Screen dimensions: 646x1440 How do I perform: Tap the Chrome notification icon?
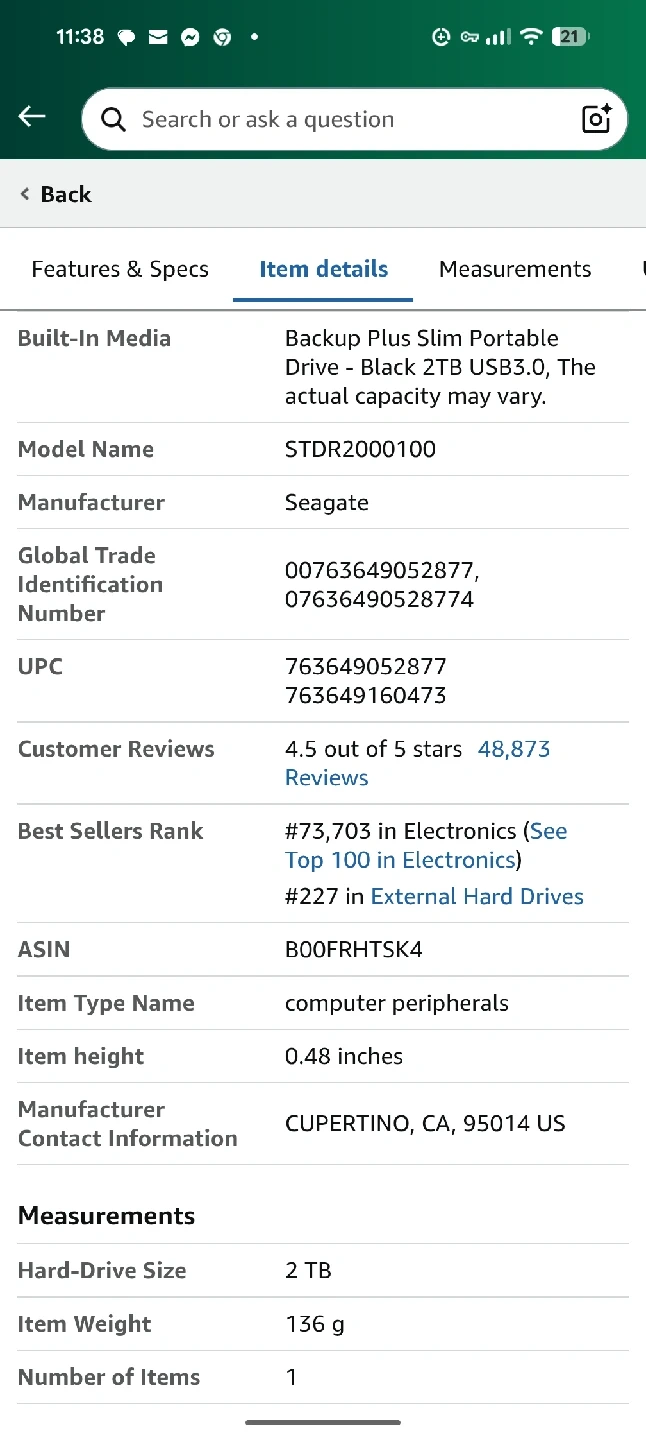[x=222, y=38]
